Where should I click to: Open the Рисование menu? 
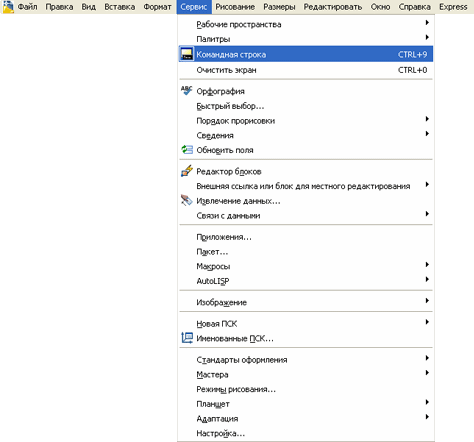point(235,7)
